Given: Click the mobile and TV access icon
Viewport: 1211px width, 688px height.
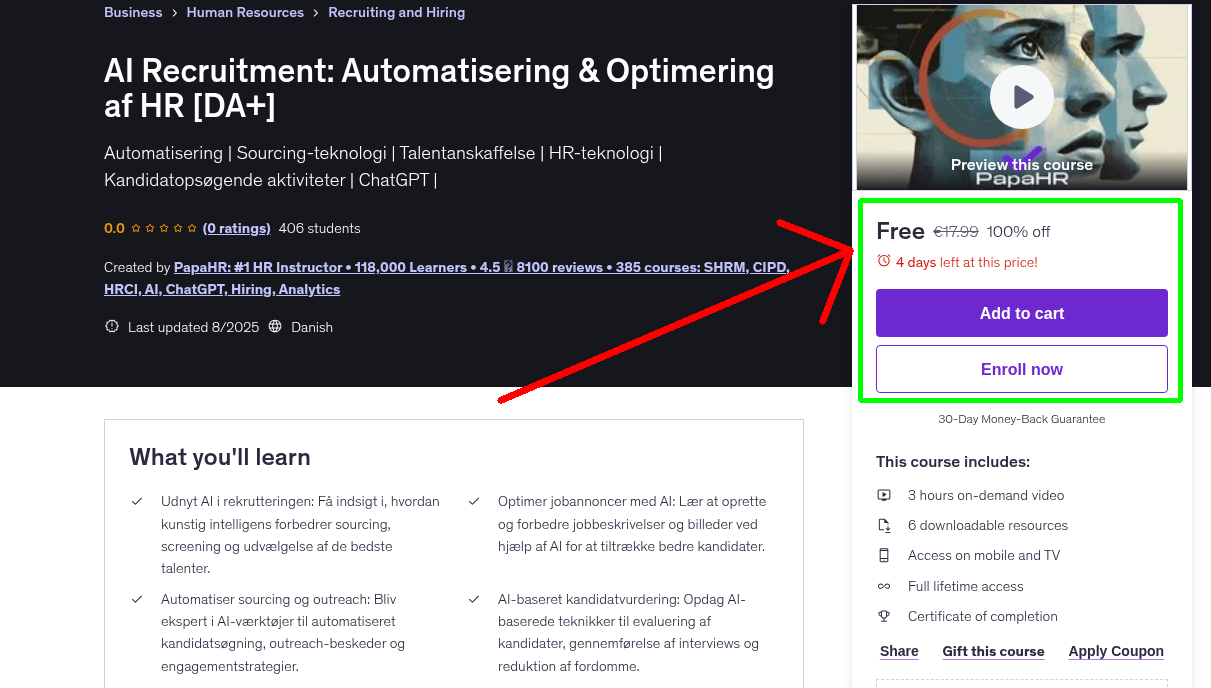Looking at the screenshot, I should tap(885, 555).
